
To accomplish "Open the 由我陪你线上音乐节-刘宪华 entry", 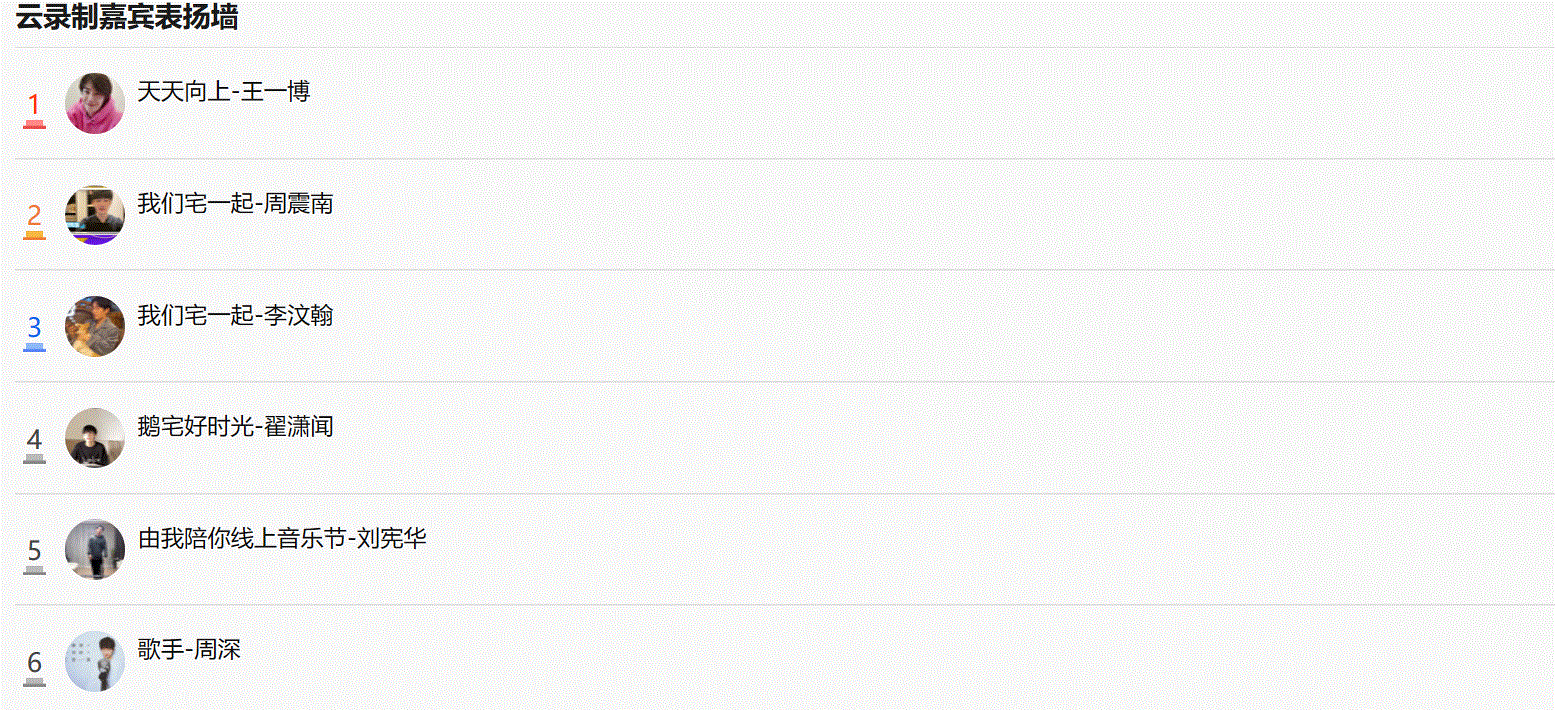I will tap(282, 539).
